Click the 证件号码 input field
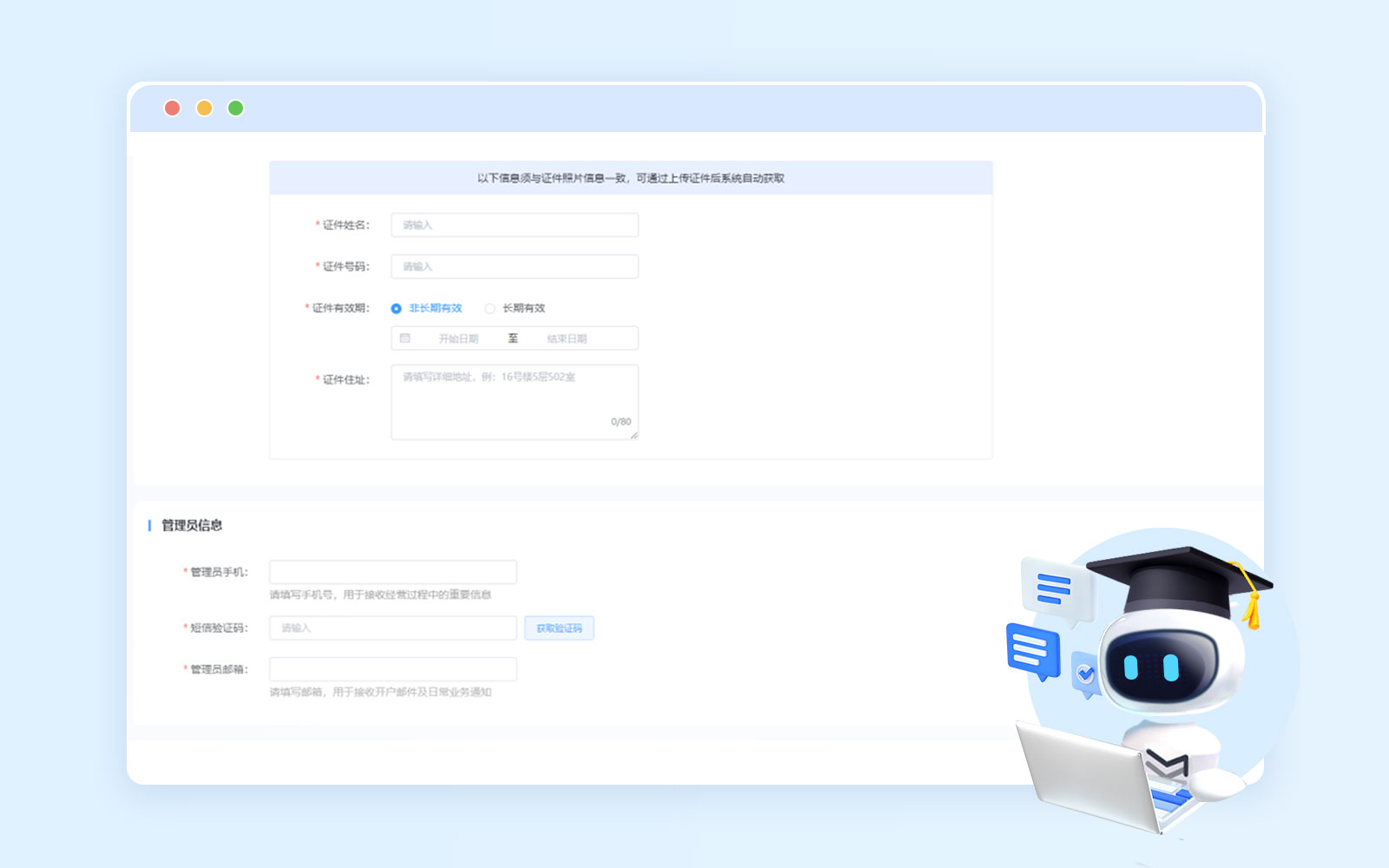 [x=515, y=266]
